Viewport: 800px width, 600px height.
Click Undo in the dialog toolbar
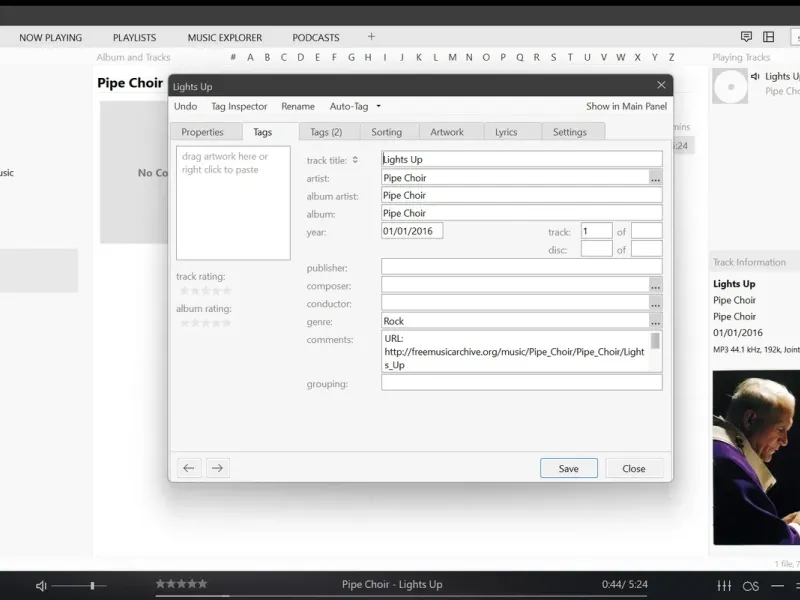pos(186,106)
